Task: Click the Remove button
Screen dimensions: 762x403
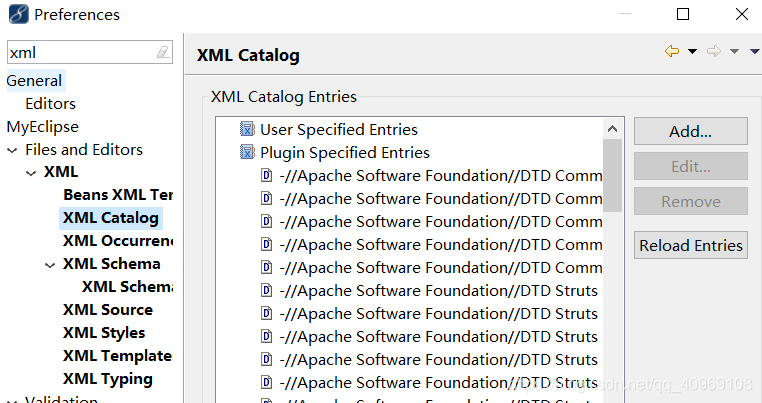Action: coord(691,201)
